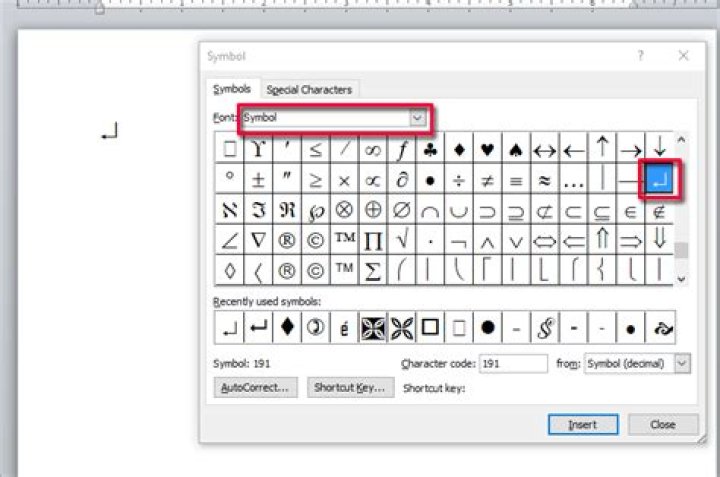The image size is (720, 477).
Task: Click the inserted return symbol in the document
Action: 109,131
